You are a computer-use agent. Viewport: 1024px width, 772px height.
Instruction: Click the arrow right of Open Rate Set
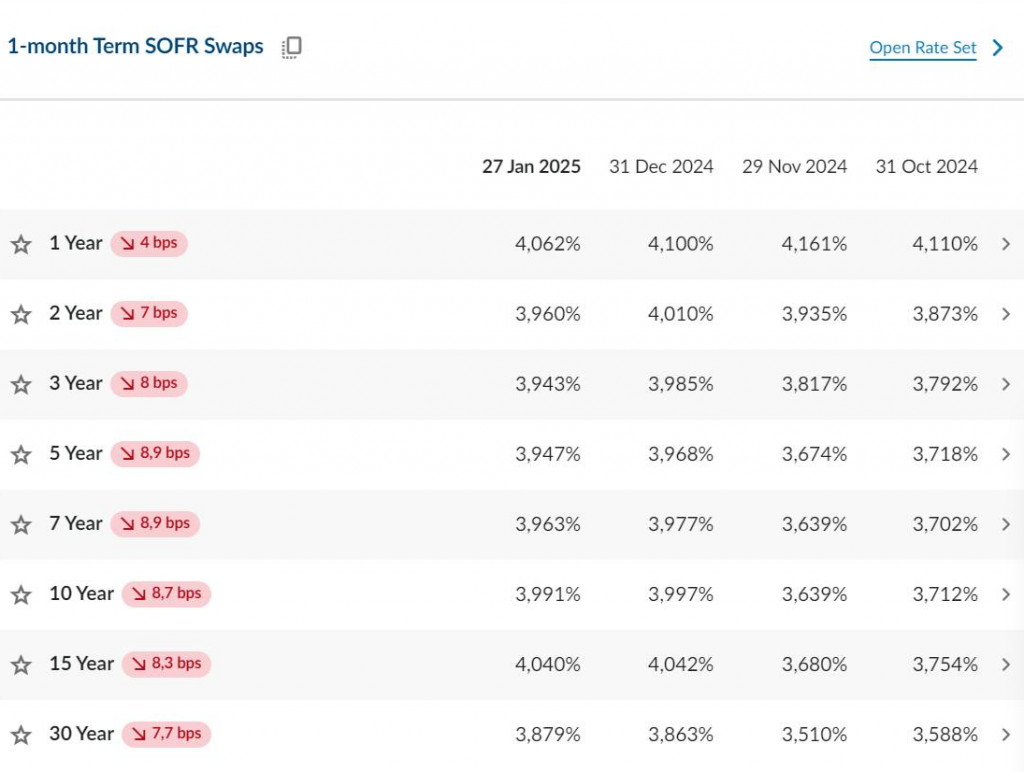pyautogui.click(x=997, y=48)
